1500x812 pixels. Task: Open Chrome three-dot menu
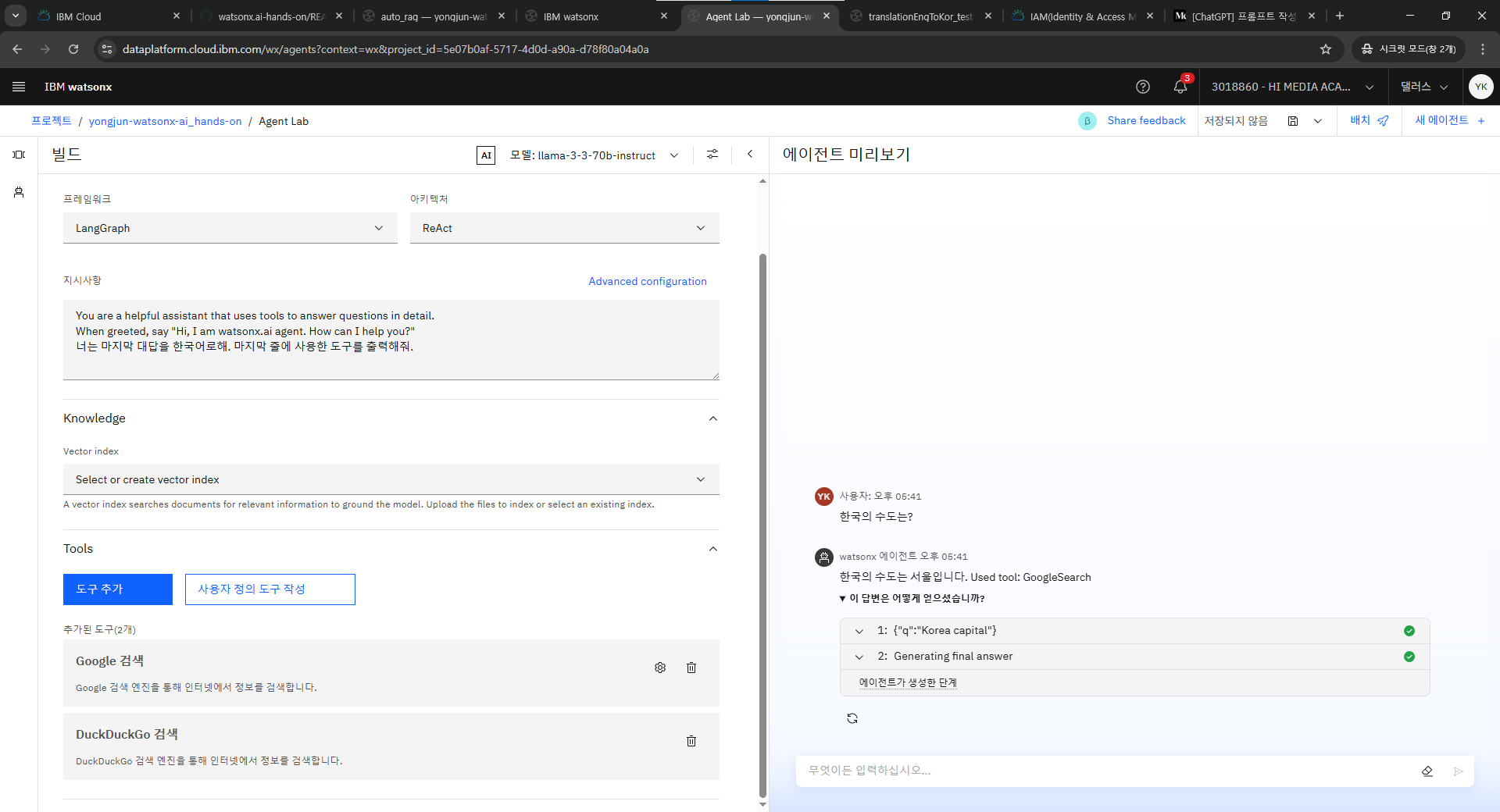click(1483, 49)
